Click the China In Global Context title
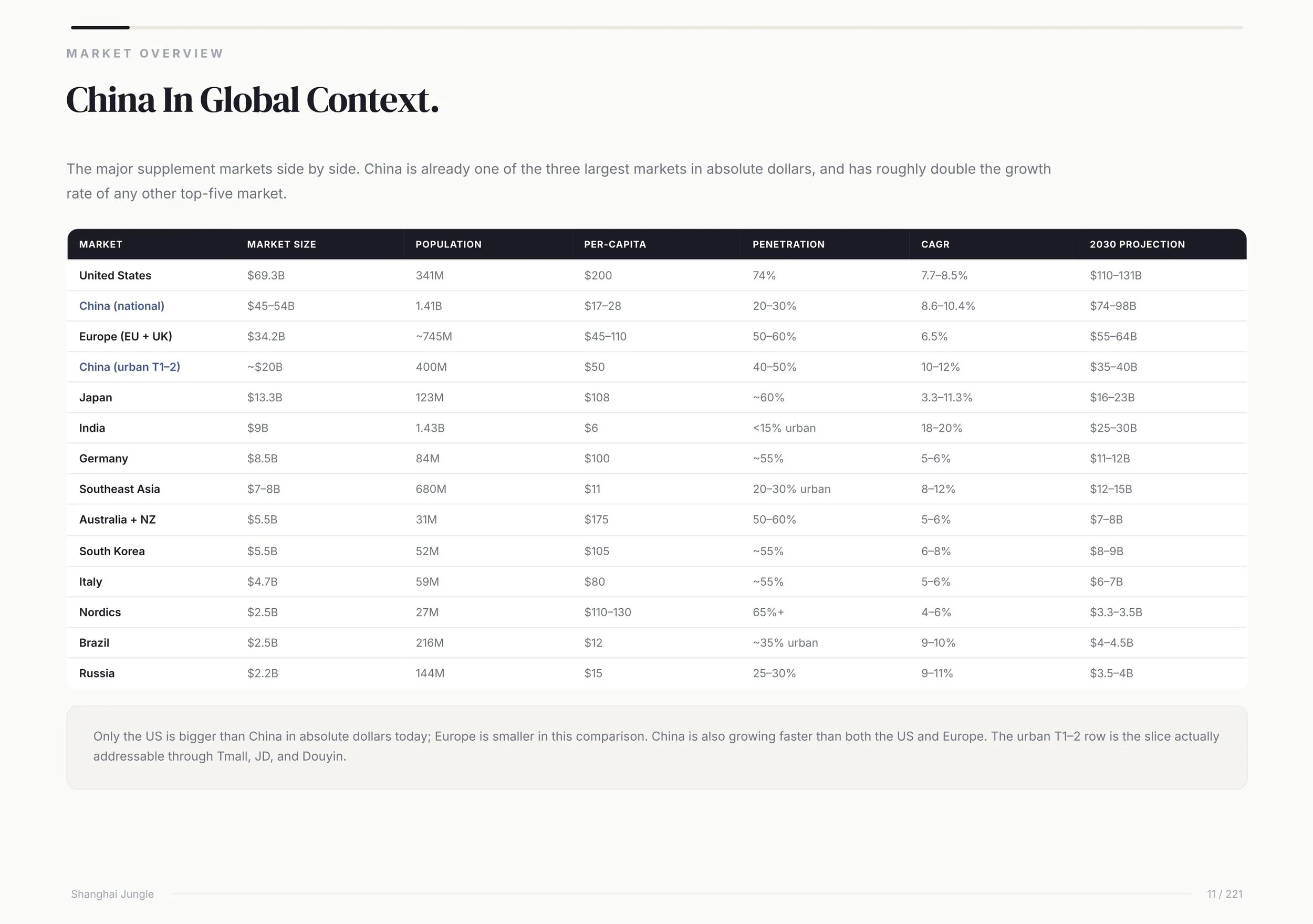Viewport: 1313px width, 924px height. pyautogui.click(x=252, y=100)
